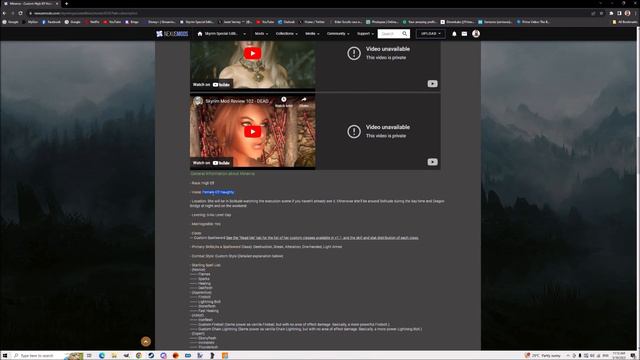Open File Explorer from taskbar
This screenshot has width=640, height=360.
click(x=114, y=356)
